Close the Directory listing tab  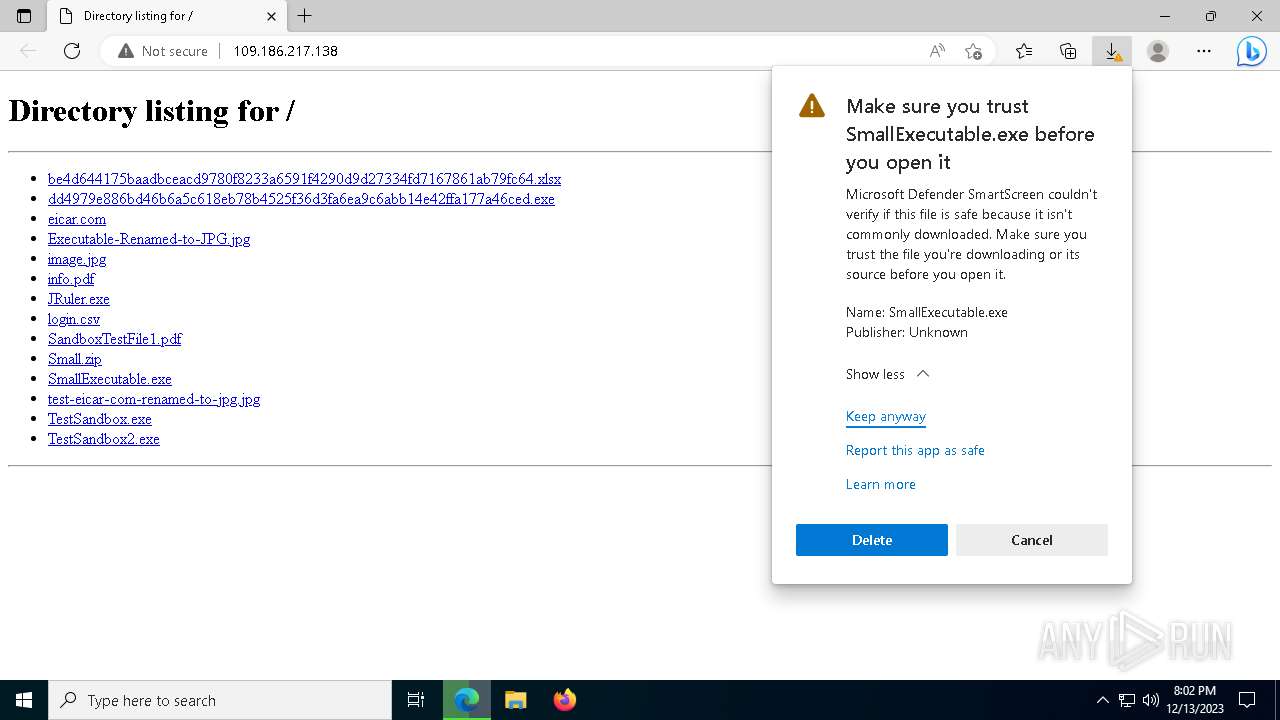click(x=272, y=16)
